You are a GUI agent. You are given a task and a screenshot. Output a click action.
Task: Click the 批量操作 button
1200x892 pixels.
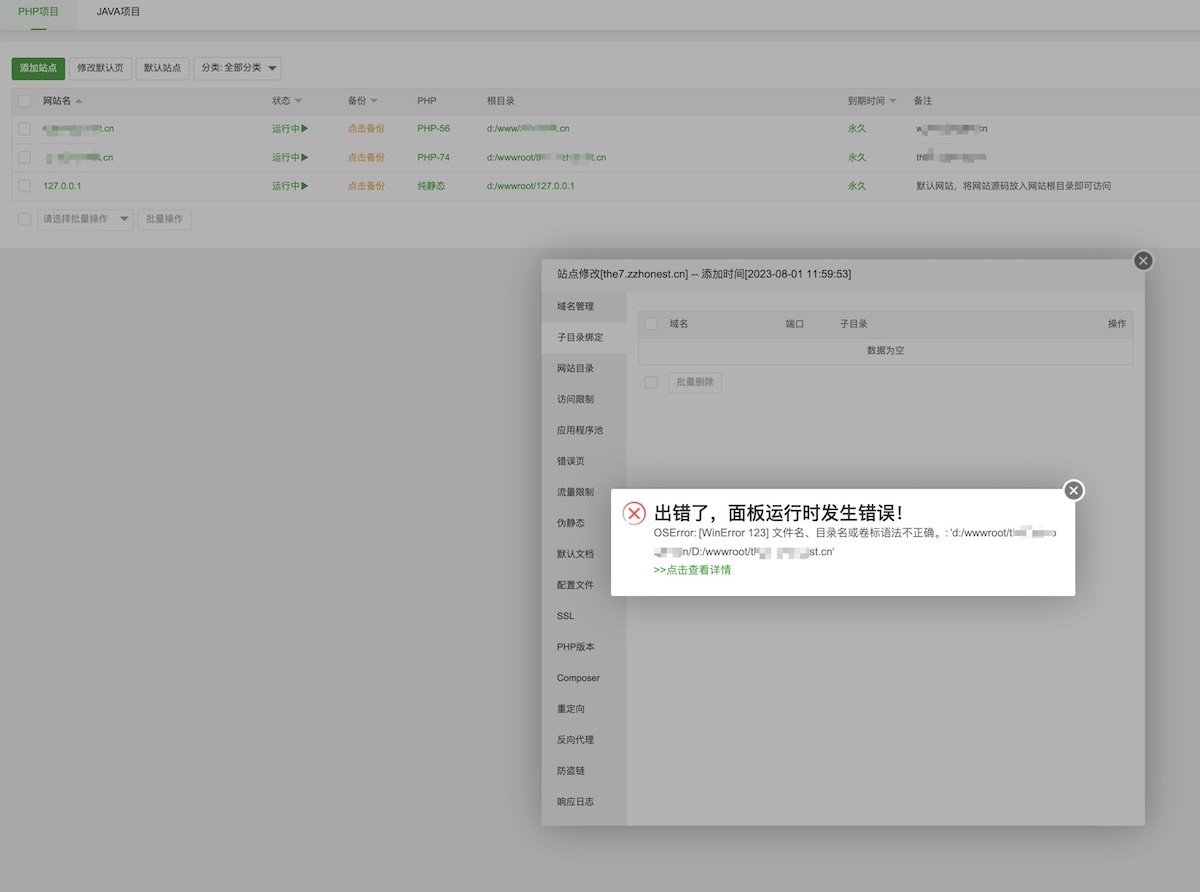(x=164, y=219)
